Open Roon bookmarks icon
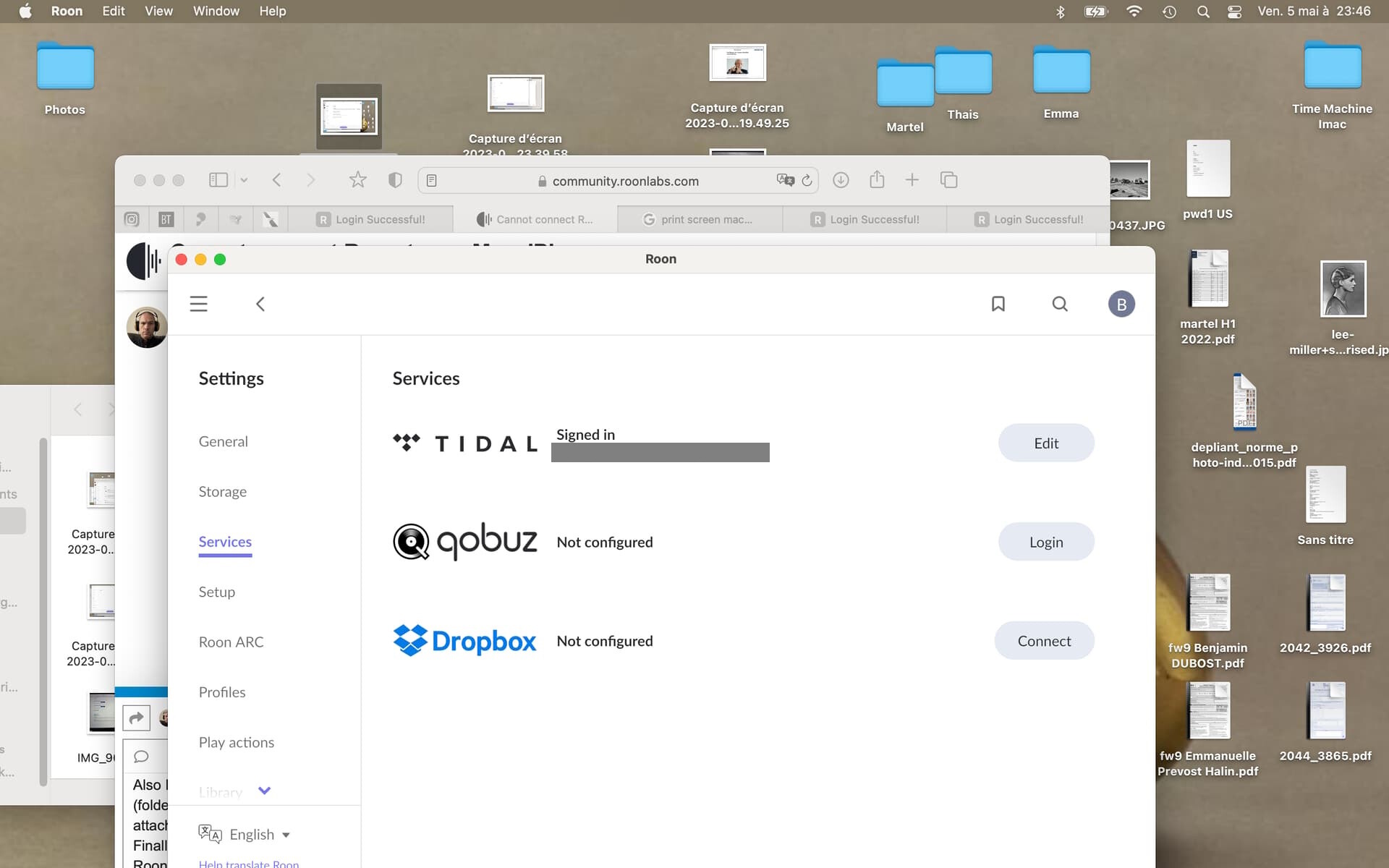Viewport: 1389px width, 868px height. coord(998,304)
